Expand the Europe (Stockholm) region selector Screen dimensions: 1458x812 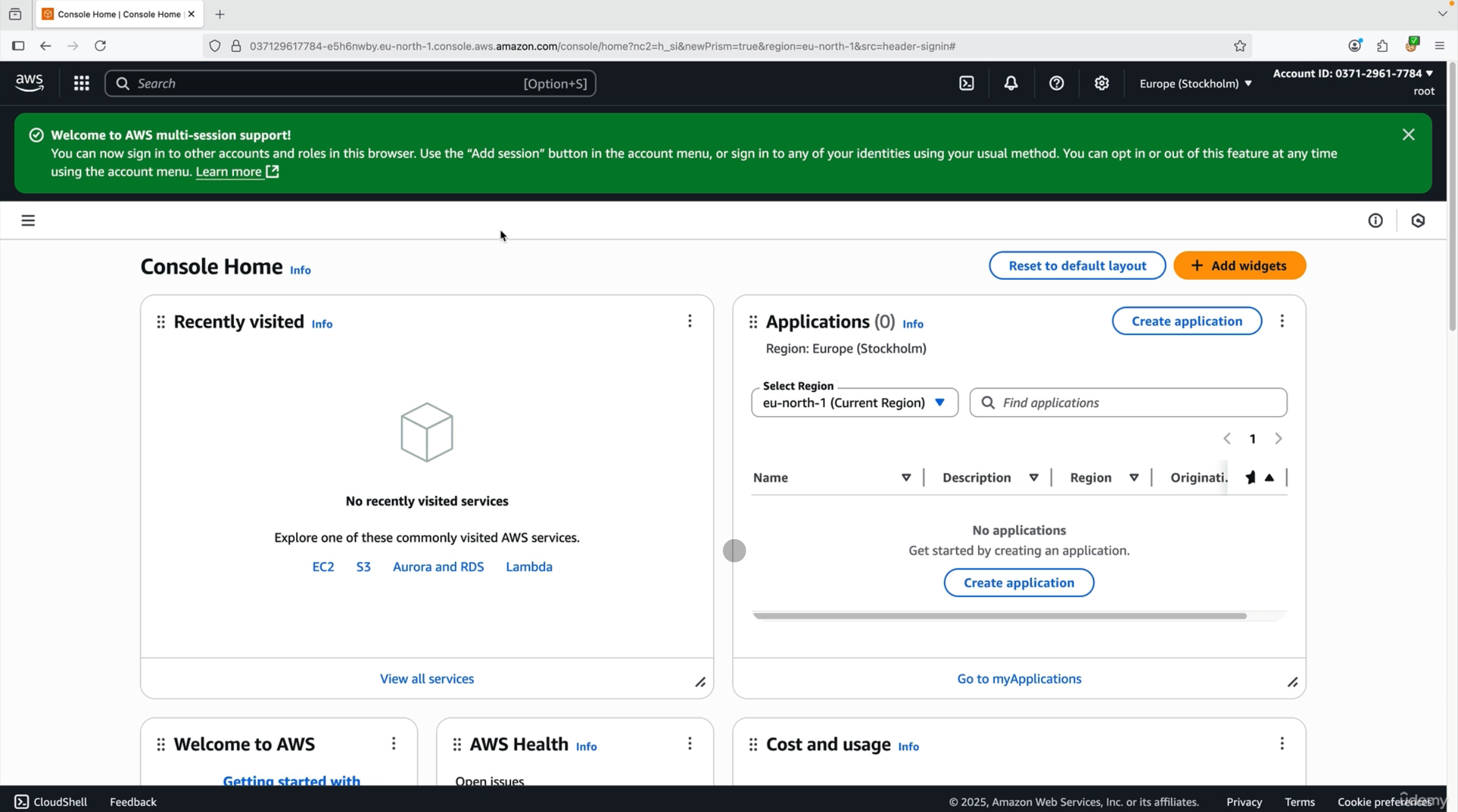coord(1195,84)
